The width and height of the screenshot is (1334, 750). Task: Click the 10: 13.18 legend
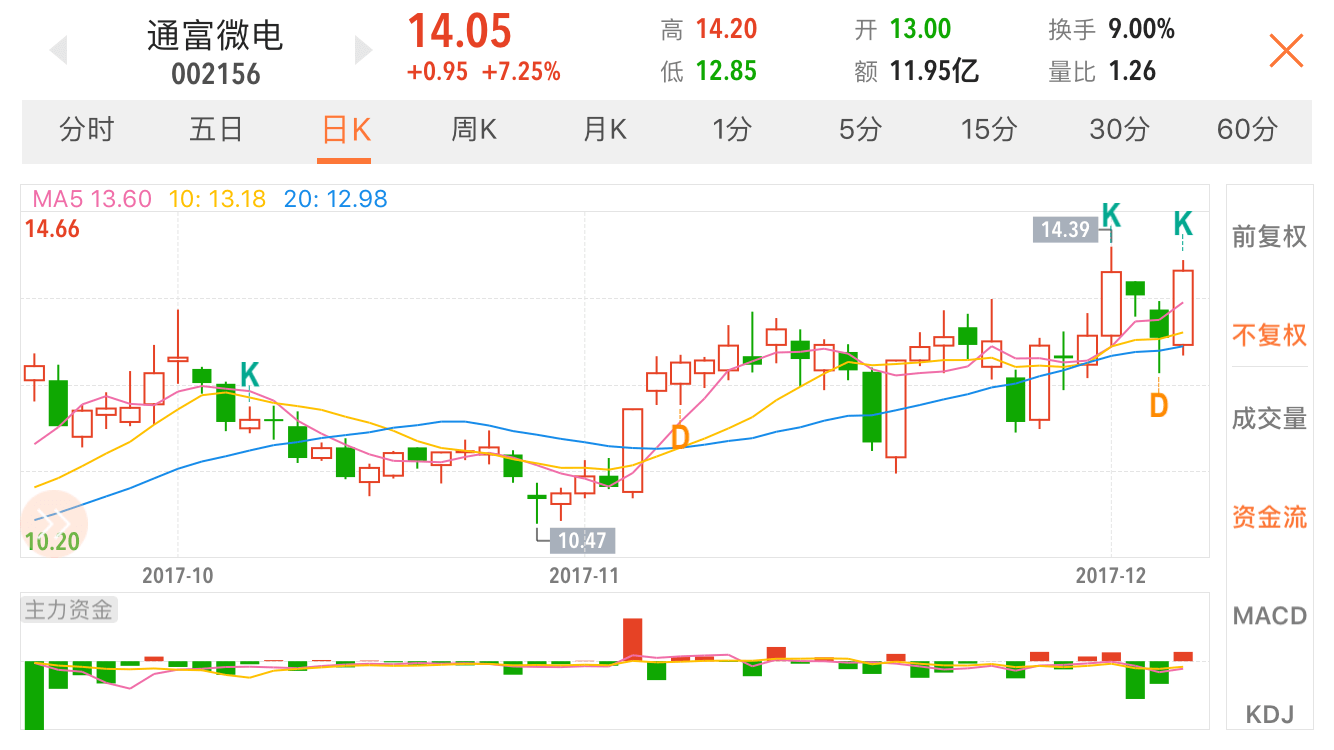point(218,199)
